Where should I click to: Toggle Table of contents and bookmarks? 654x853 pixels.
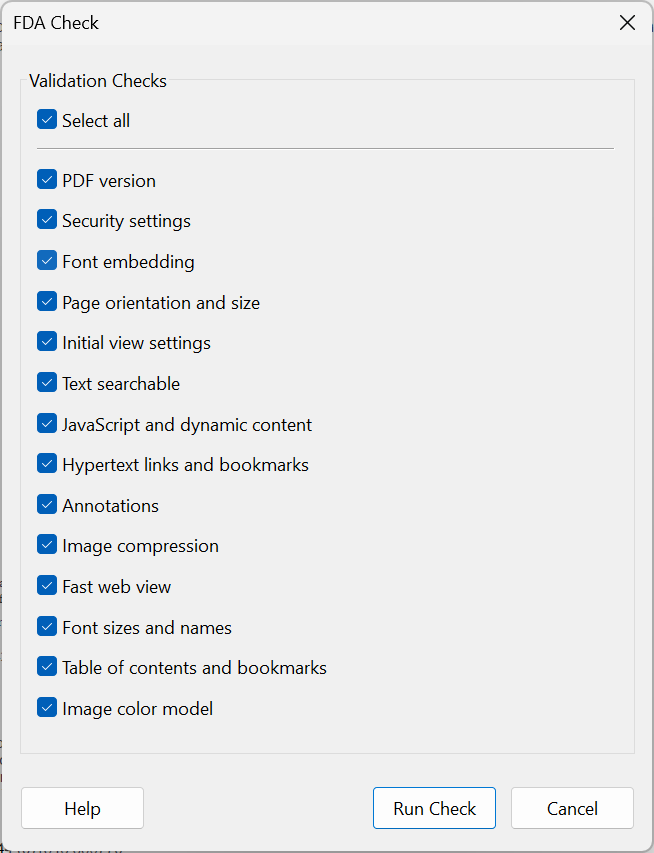(46, 667)
